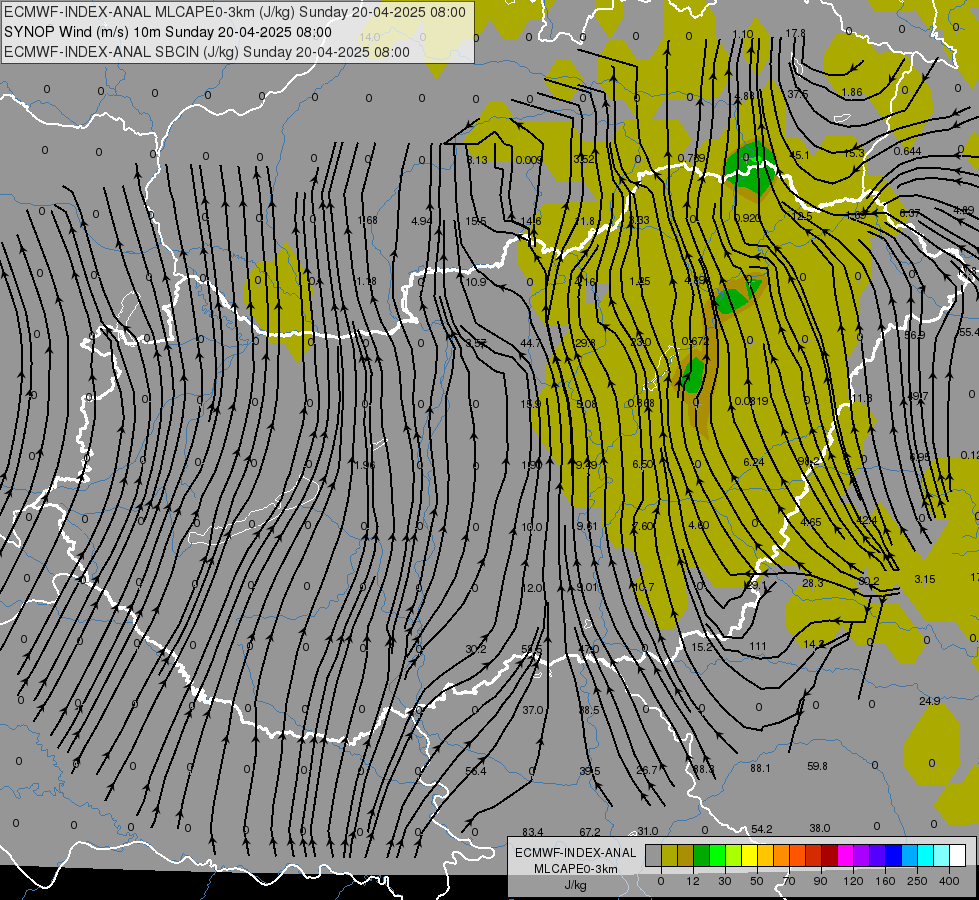The height and width of the screenshot is (900, 979).
Task: Click the map value 1.86
Action: coord(852,92)
